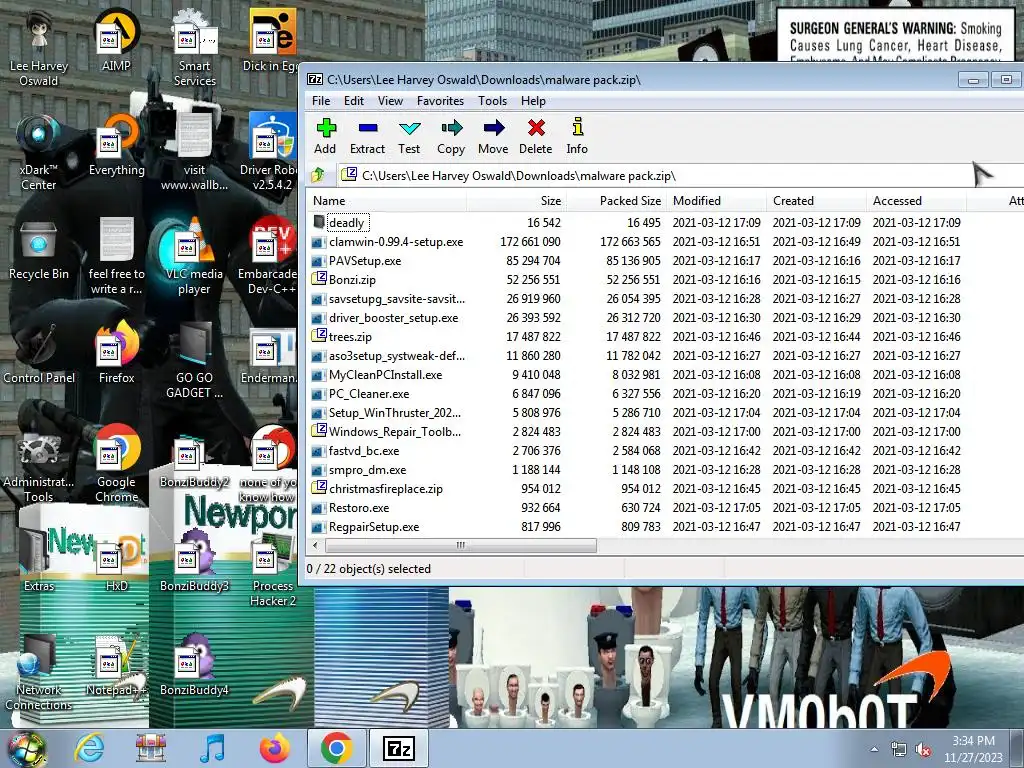1024x768 pixels.
Task: Open the Windows Start menu orb
Action: (x=27, y=748)
